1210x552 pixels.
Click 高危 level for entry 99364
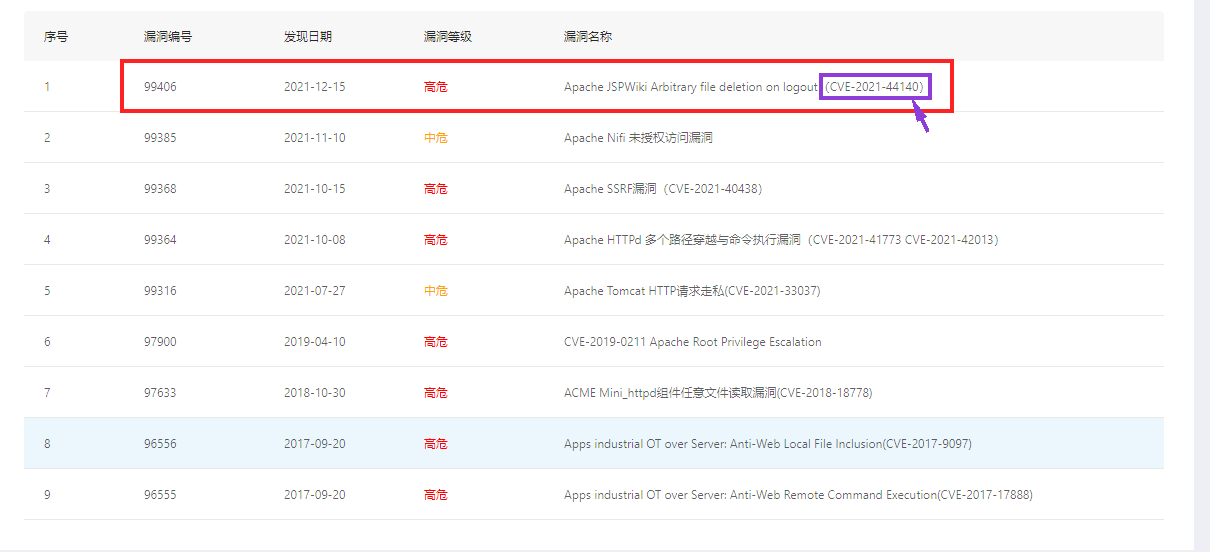coord(436,240)
